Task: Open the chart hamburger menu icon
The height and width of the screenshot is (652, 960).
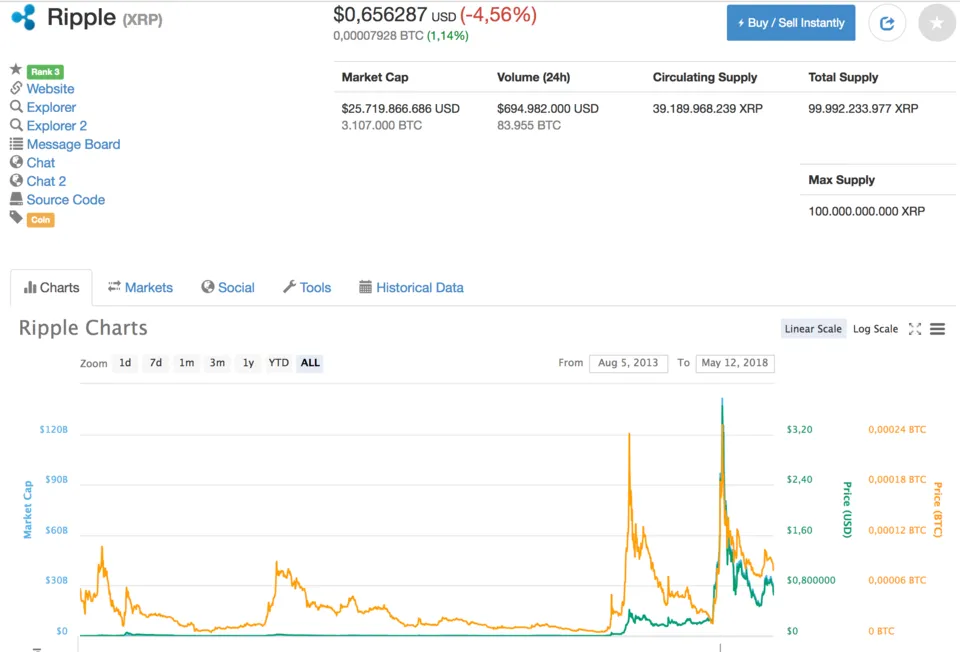Action: 937,329
